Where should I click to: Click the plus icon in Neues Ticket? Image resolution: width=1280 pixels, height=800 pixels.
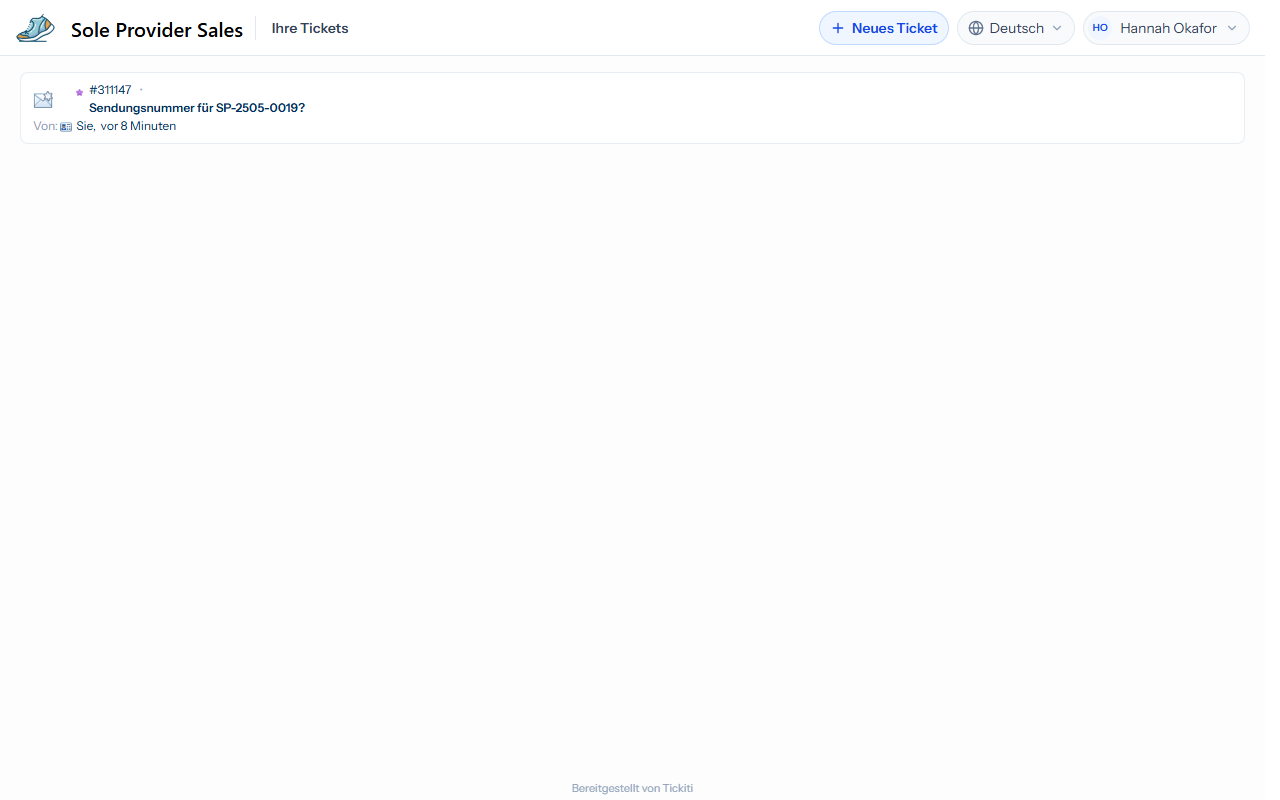pyautogui.click(x=838, y=28)
